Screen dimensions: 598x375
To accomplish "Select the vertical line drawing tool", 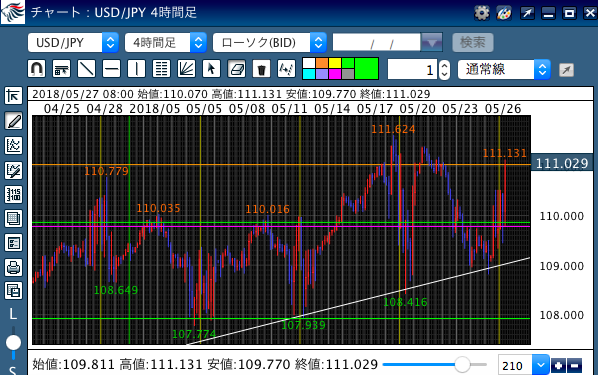I will (136, 69).
